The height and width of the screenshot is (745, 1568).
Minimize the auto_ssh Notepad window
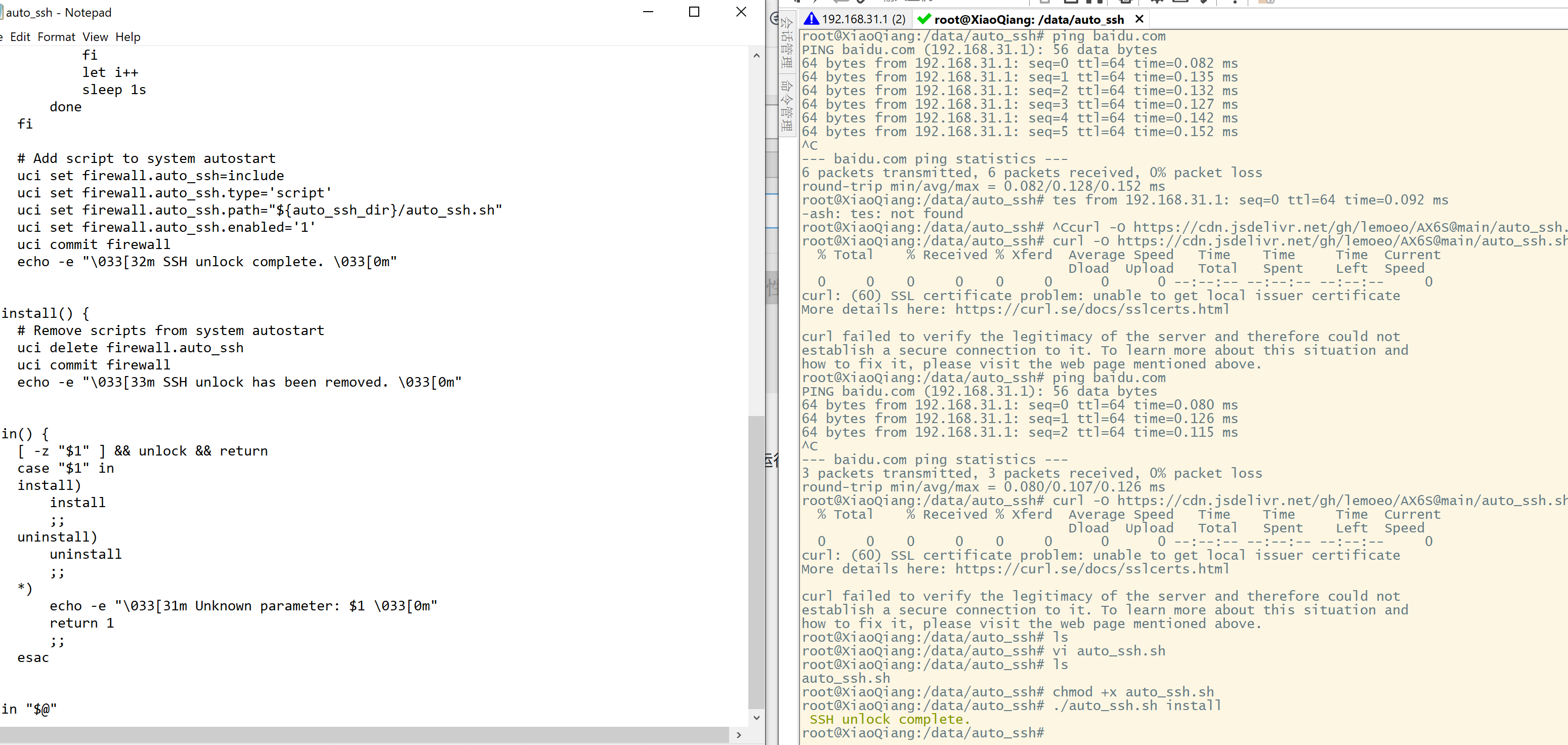pyautogui.click(x=648, y=12)
